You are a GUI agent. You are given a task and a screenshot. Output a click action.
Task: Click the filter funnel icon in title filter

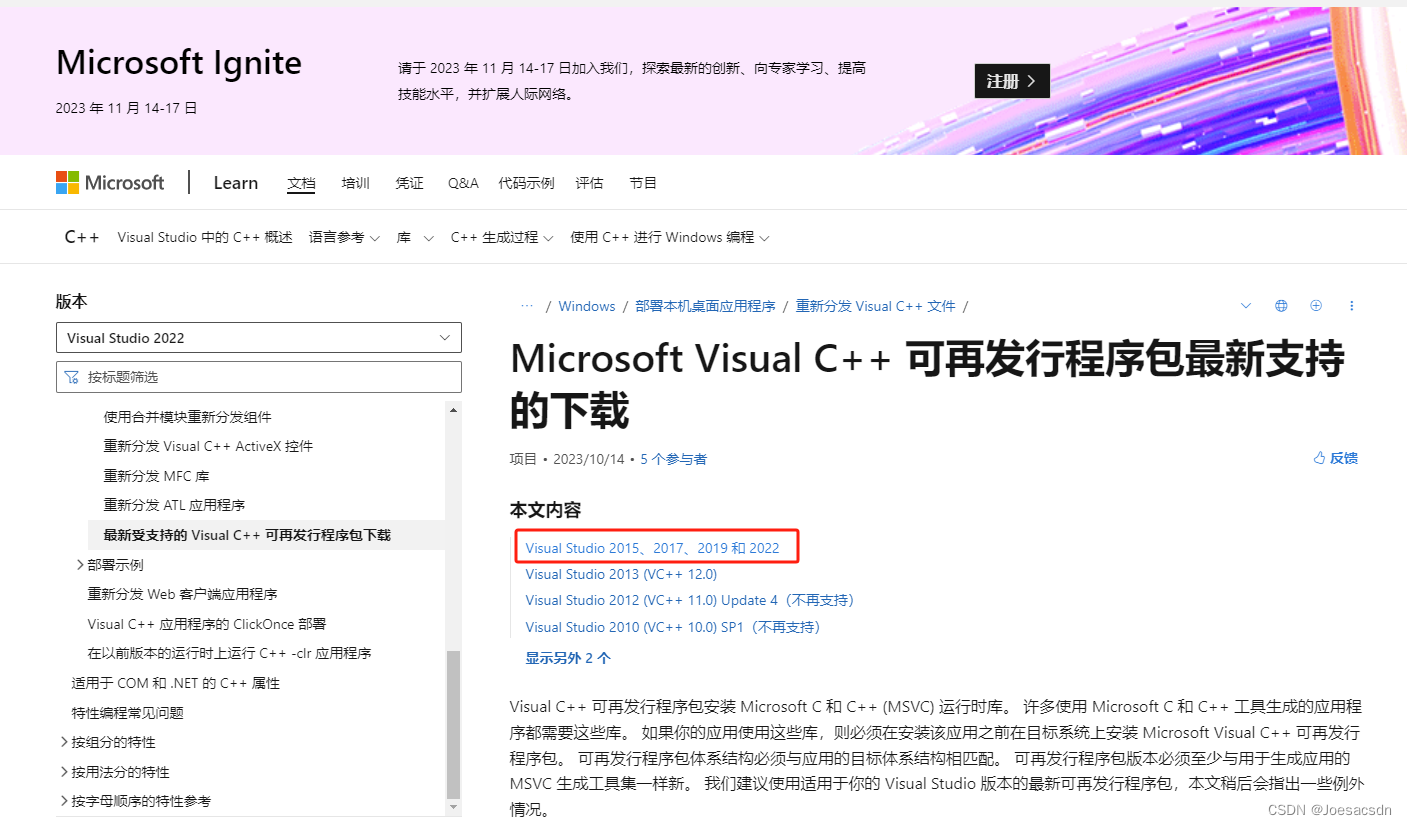pos(72,377)
